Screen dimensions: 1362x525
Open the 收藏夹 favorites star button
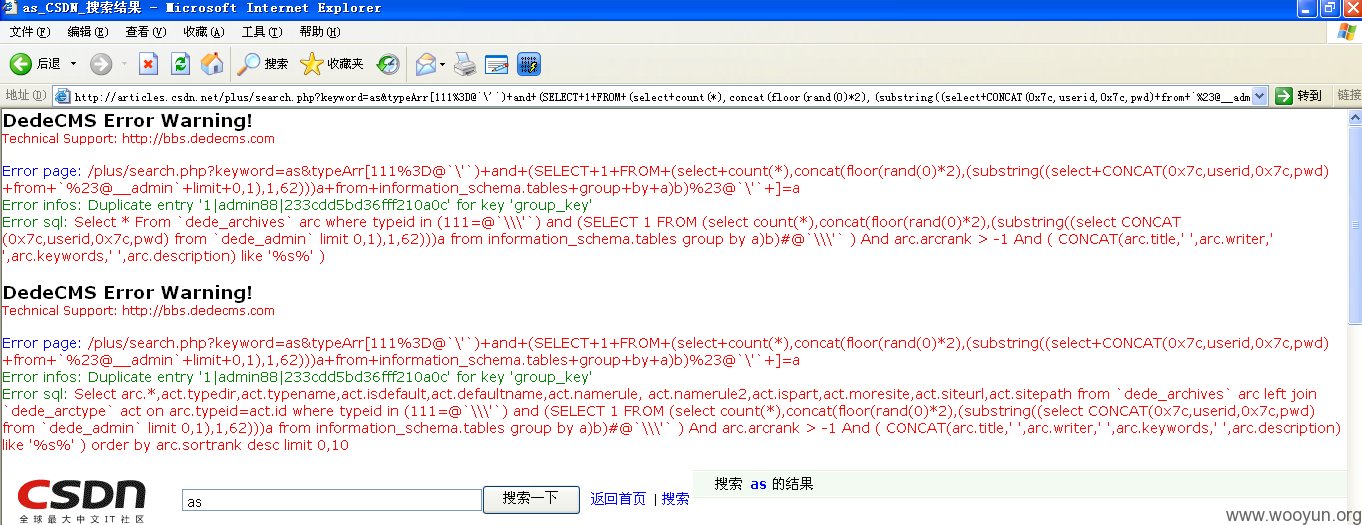pyautogui.click(x=332, y=64)
